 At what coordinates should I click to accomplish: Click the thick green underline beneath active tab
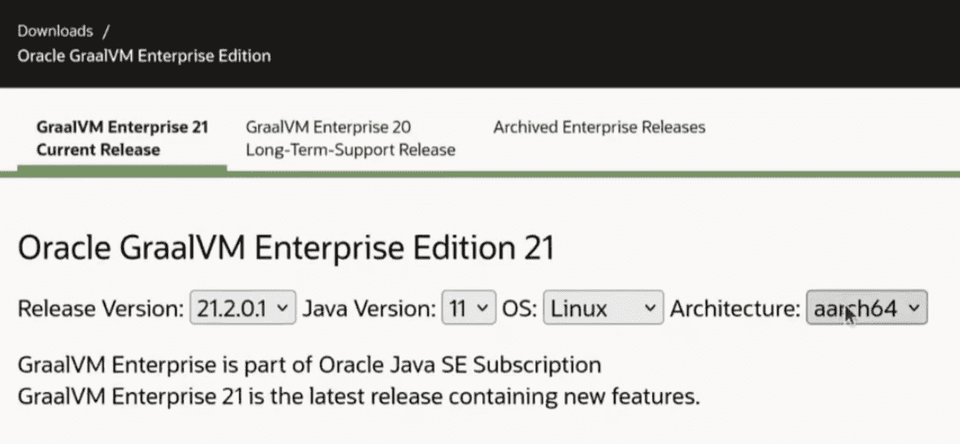[122, 166]
